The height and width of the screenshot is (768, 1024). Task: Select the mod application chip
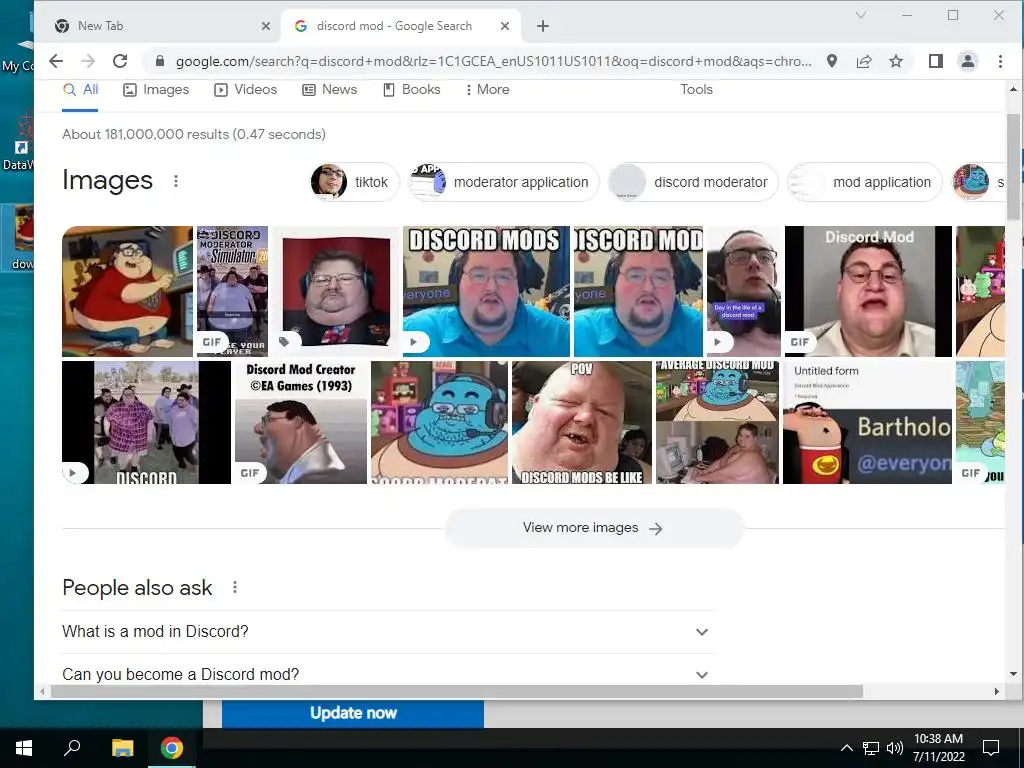[865, 182]
